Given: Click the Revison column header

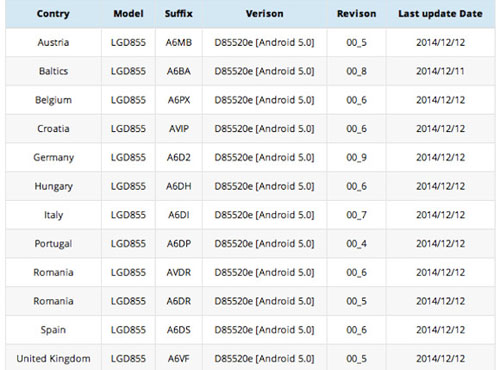Looking at the screenshot, I should pyautogui.click(x=356, y=14).
